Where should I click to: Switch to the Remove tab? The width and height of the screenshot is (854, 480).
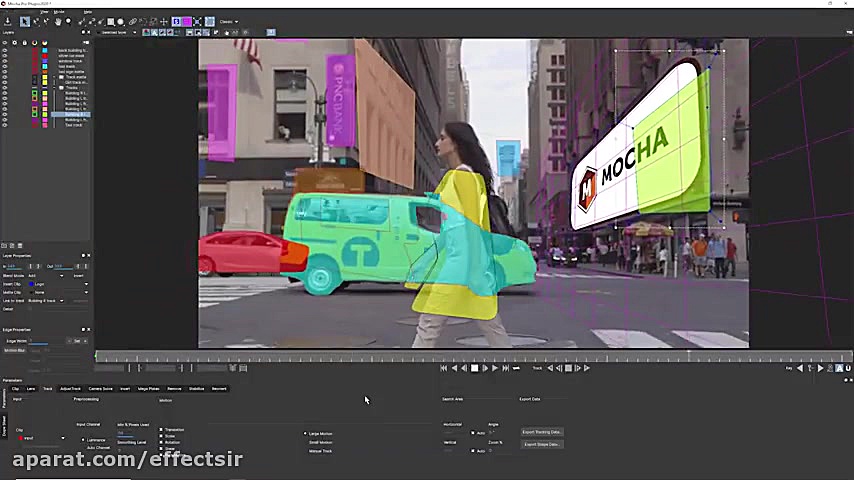pos(174,389)
